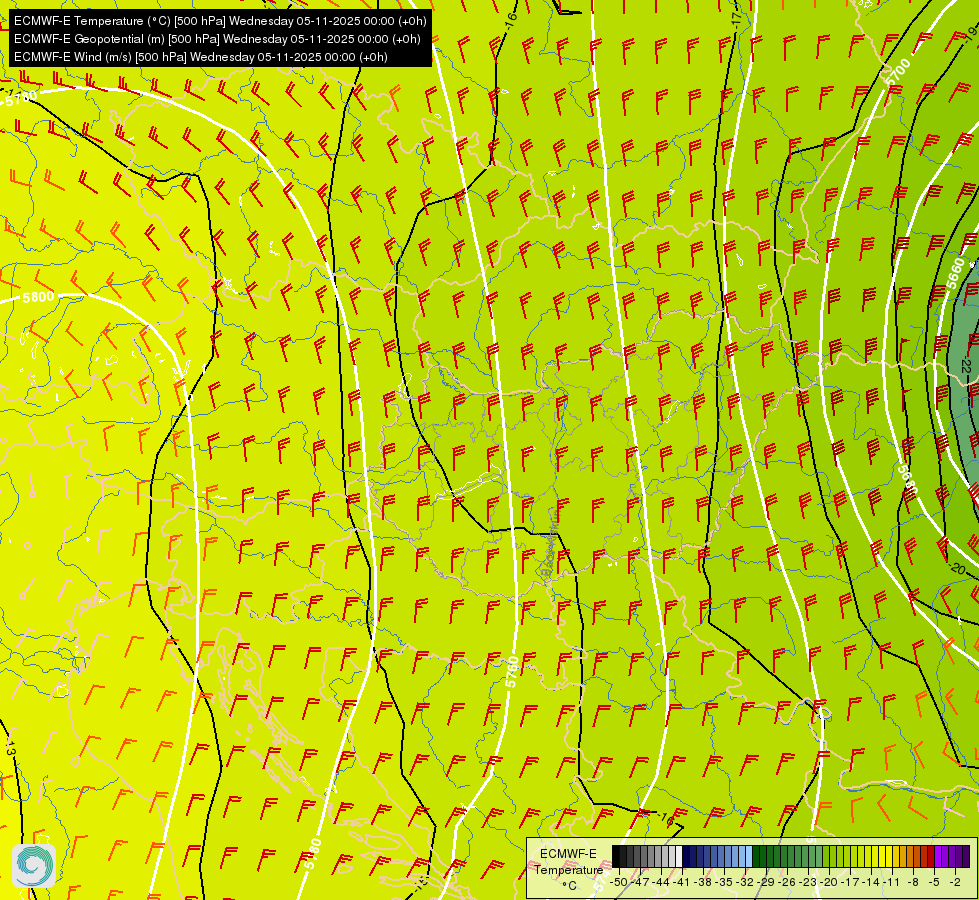979x900 pixels.
Task: Click the dark purple legend swatch above -2
Action: pyautogui.click(x=966, y=856)
